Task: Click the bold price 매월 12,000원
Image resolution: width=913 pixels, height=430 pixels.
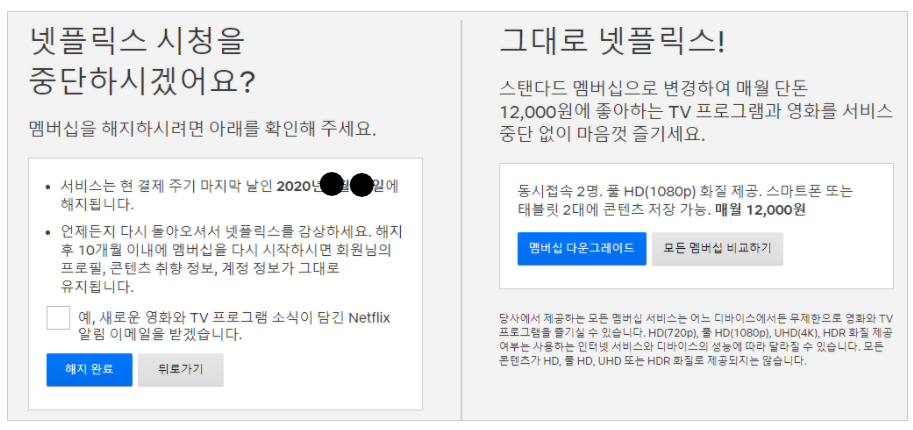Action: (x=760, y=210)
